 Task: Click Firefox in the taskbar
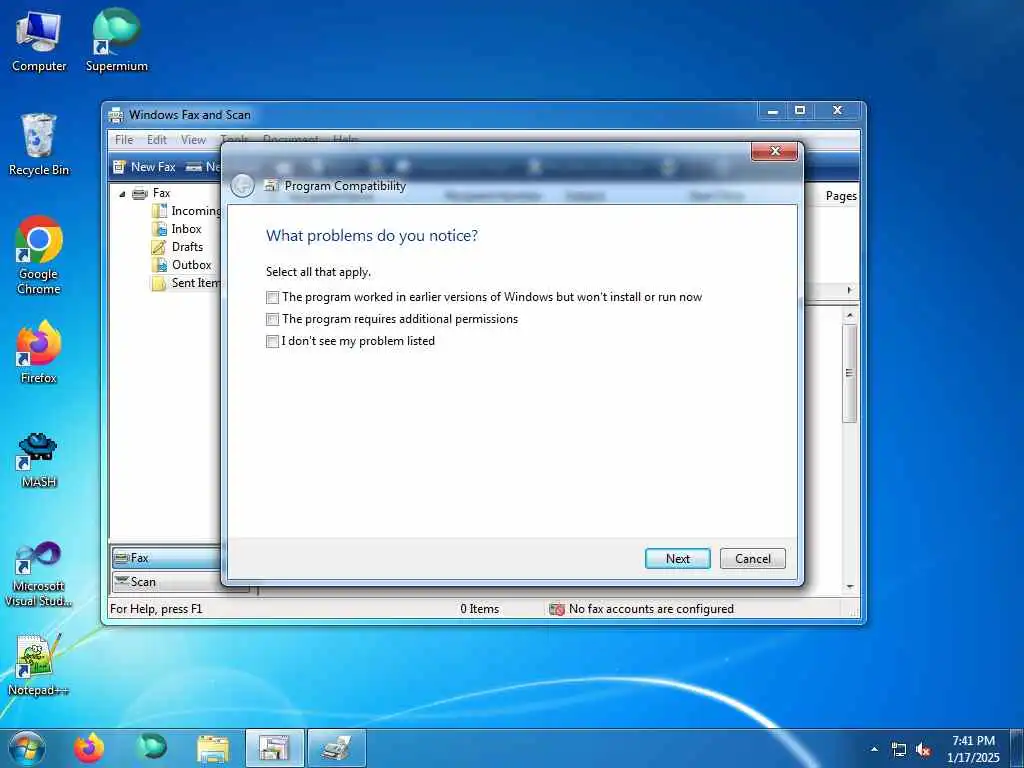click(89, 748)
